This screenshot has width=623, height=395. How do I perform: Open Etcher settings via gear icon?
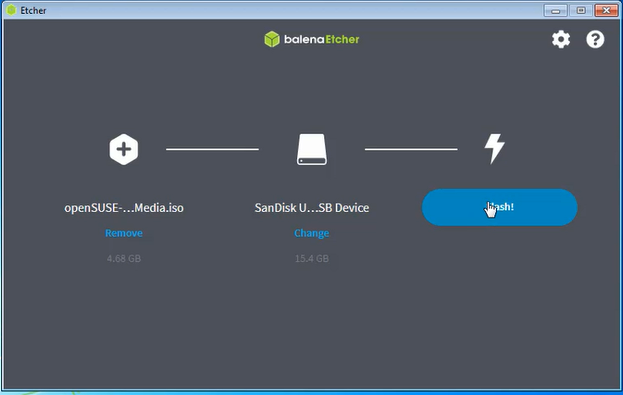tap(561, 39)
